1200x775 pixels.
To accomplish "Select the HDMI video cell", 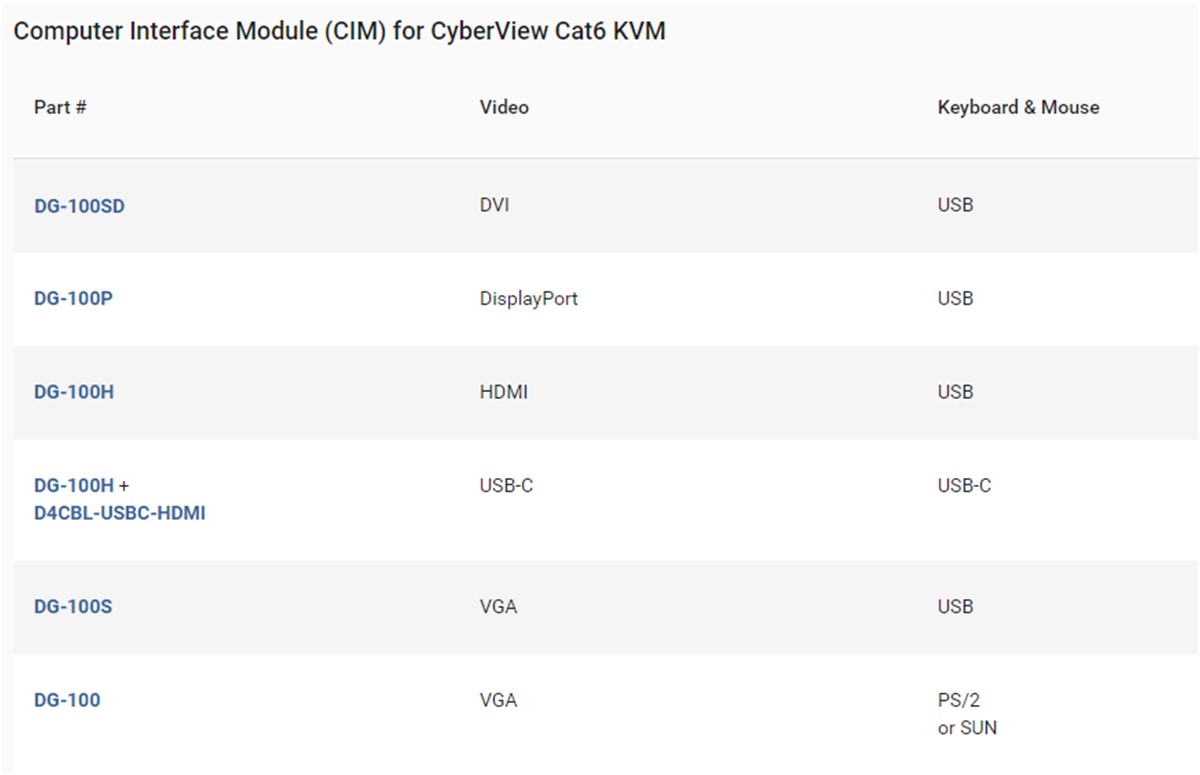I will (504, 392).
